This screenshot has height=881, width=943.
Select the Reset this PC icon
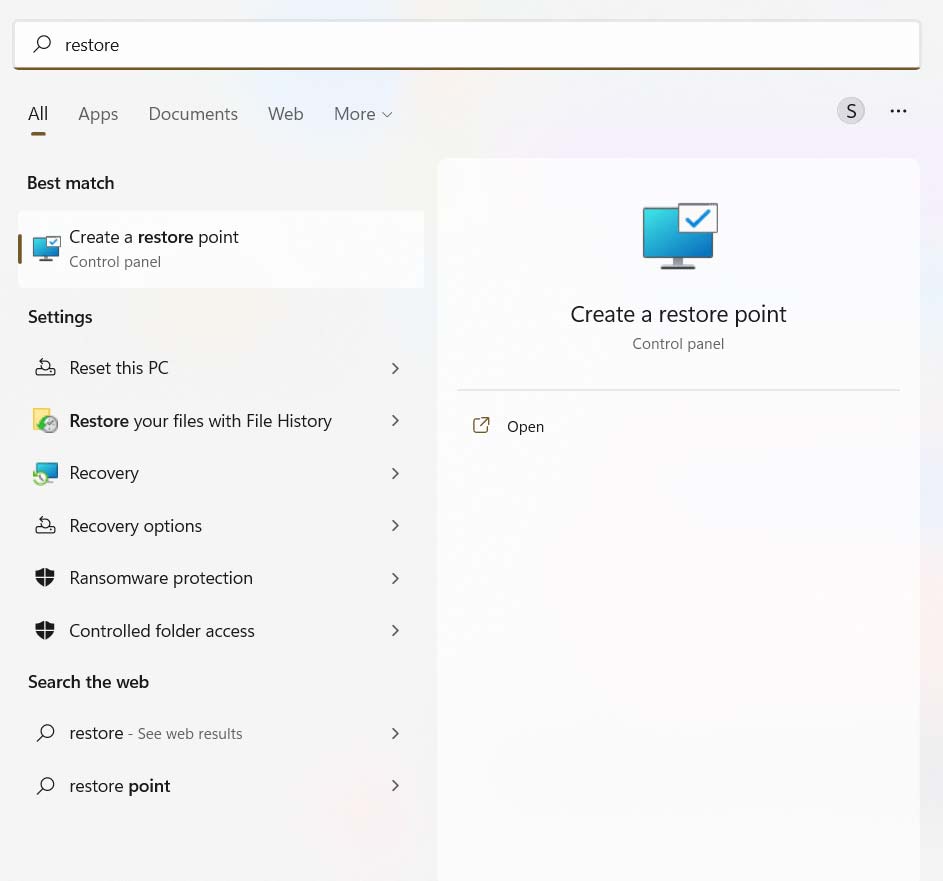pyautogui.click(x=45, y=367)
